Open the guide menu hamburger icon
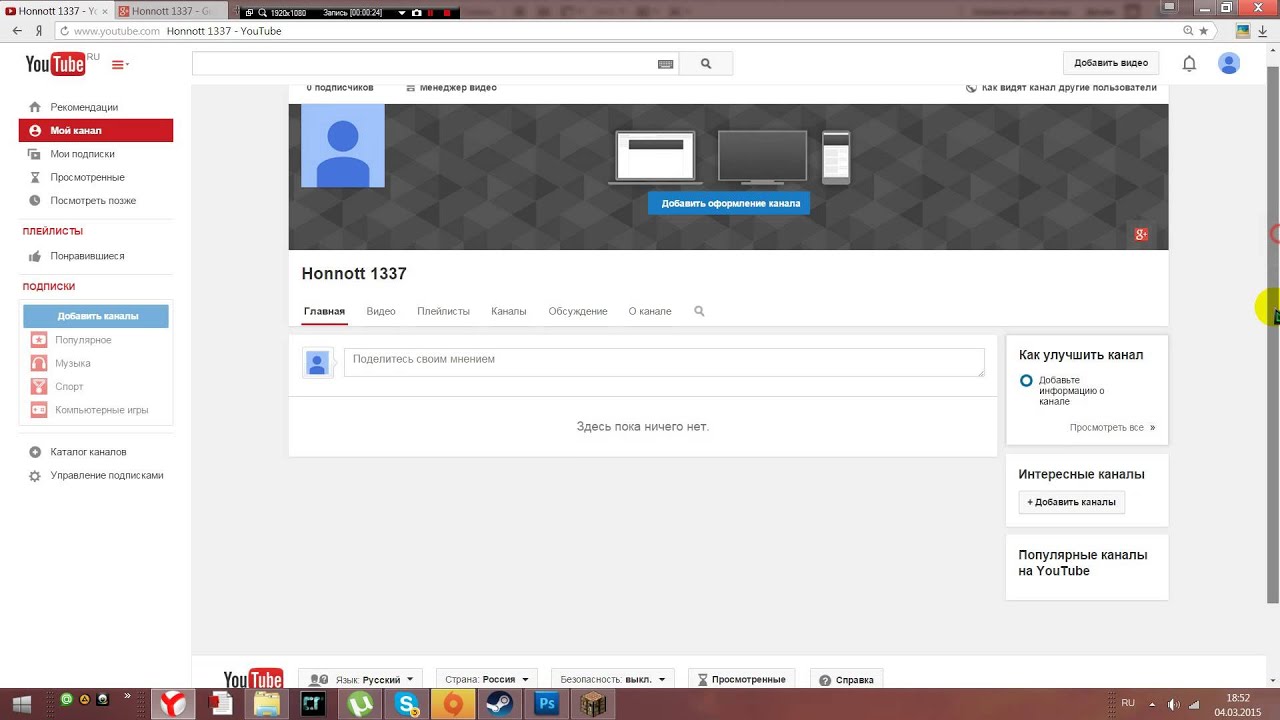The image size is (1280, 720). click(x=120, y=64)
